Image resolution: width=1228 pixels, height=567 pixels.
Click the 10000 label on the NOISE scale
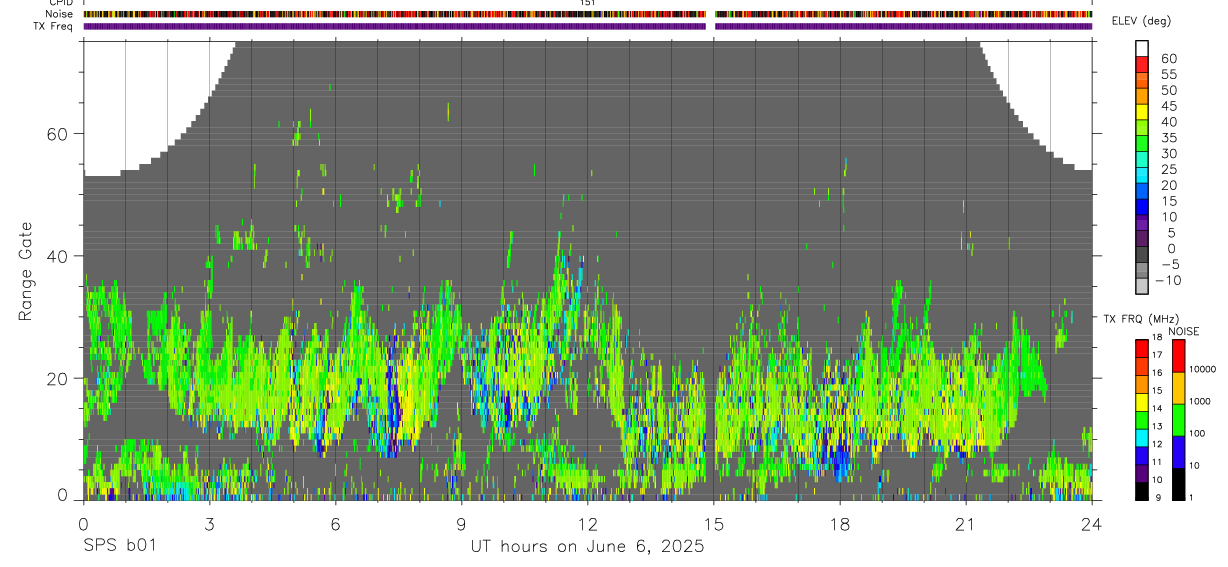coord(1202,369)
